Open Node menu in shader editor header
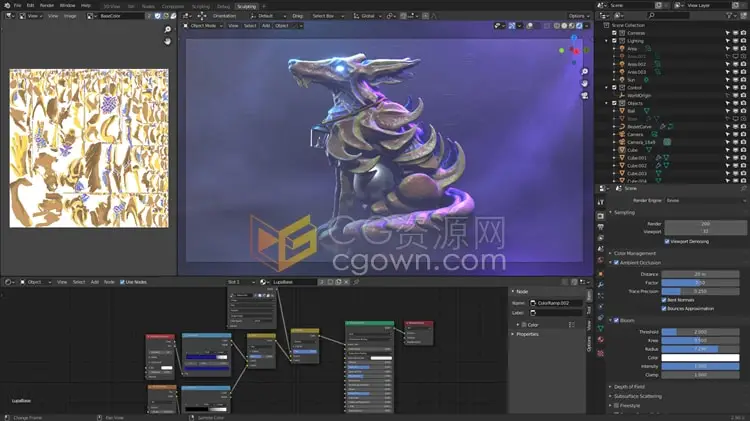The image size is (750, 421). (109, 282)
